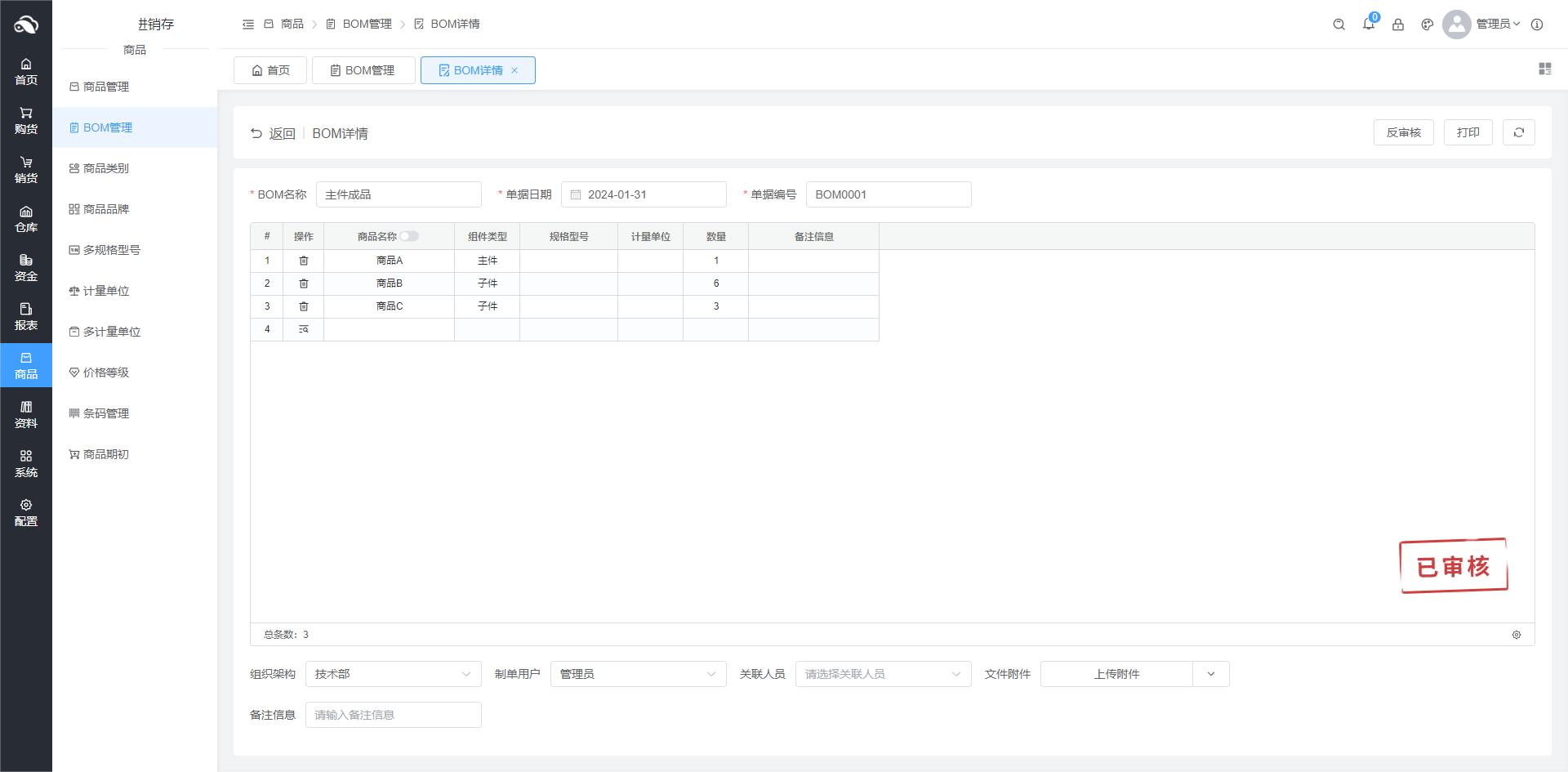Open the search icon in the top bar
Screen dimensions: 1568x772
pyautogui.click(x=1339, y=25)
